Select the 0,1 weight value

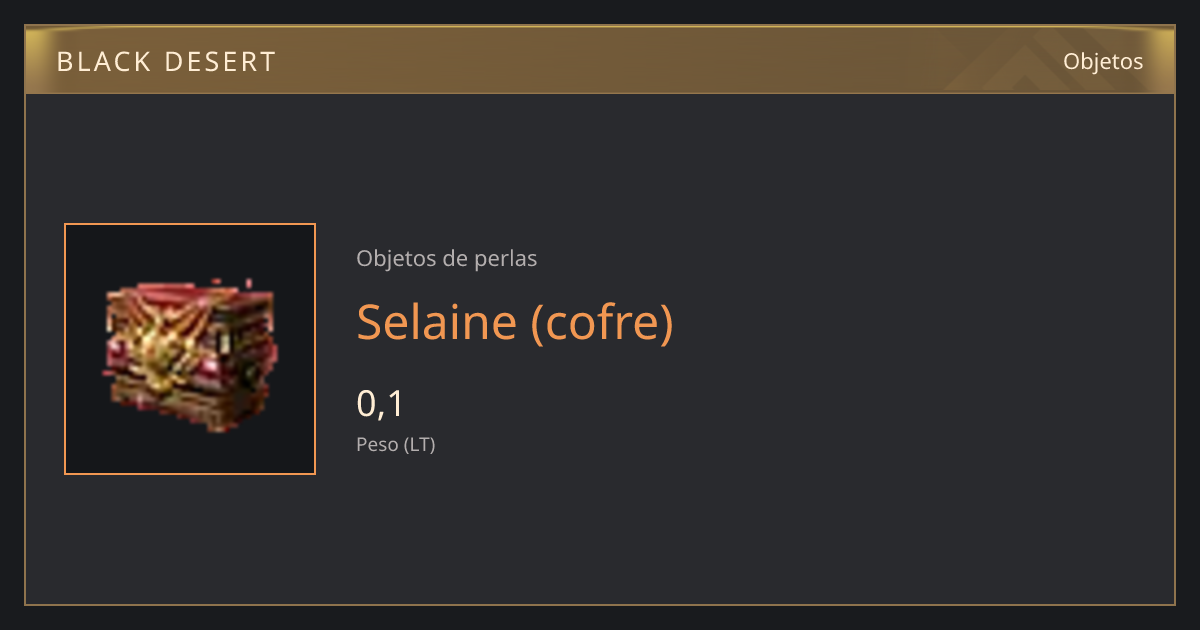[380, 404]
